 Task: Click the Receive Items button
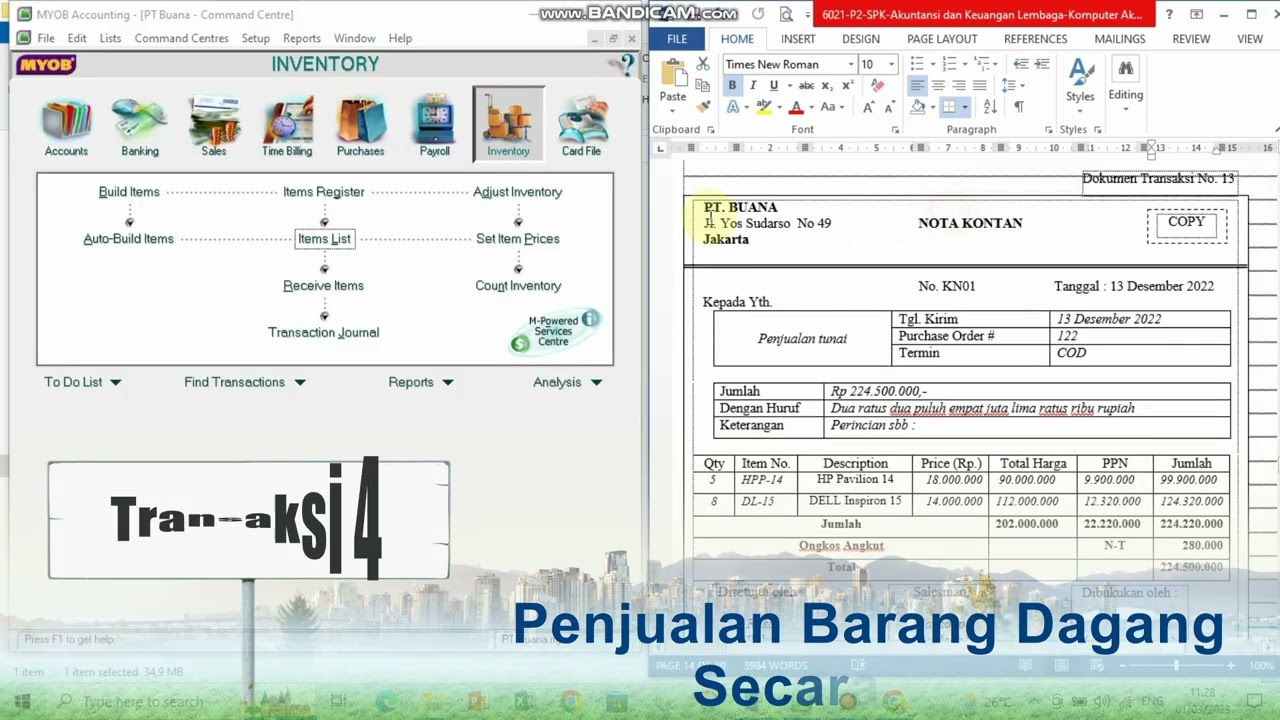[323, 286]
